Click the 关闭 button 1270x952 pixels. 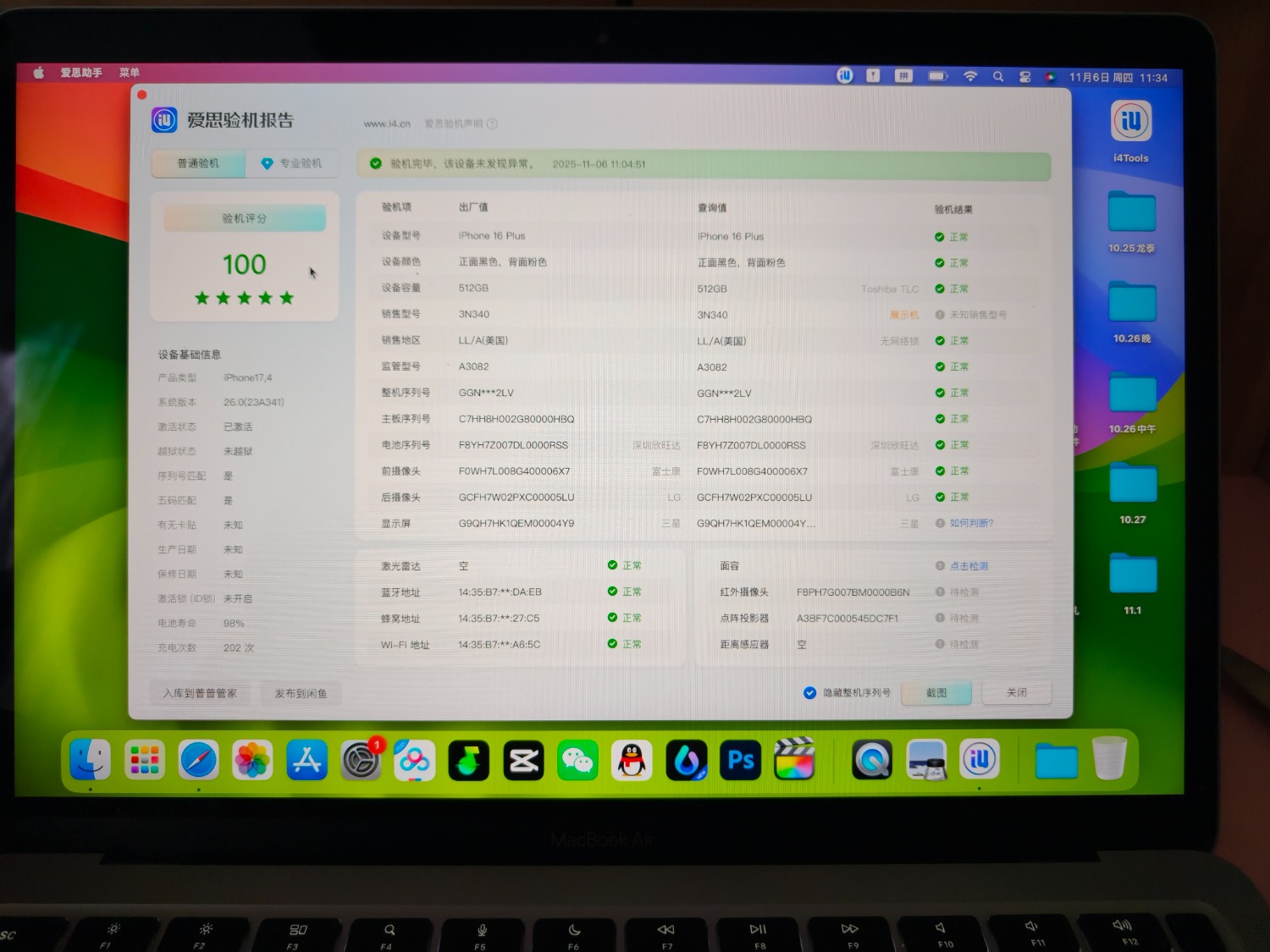coord(1017,692)
